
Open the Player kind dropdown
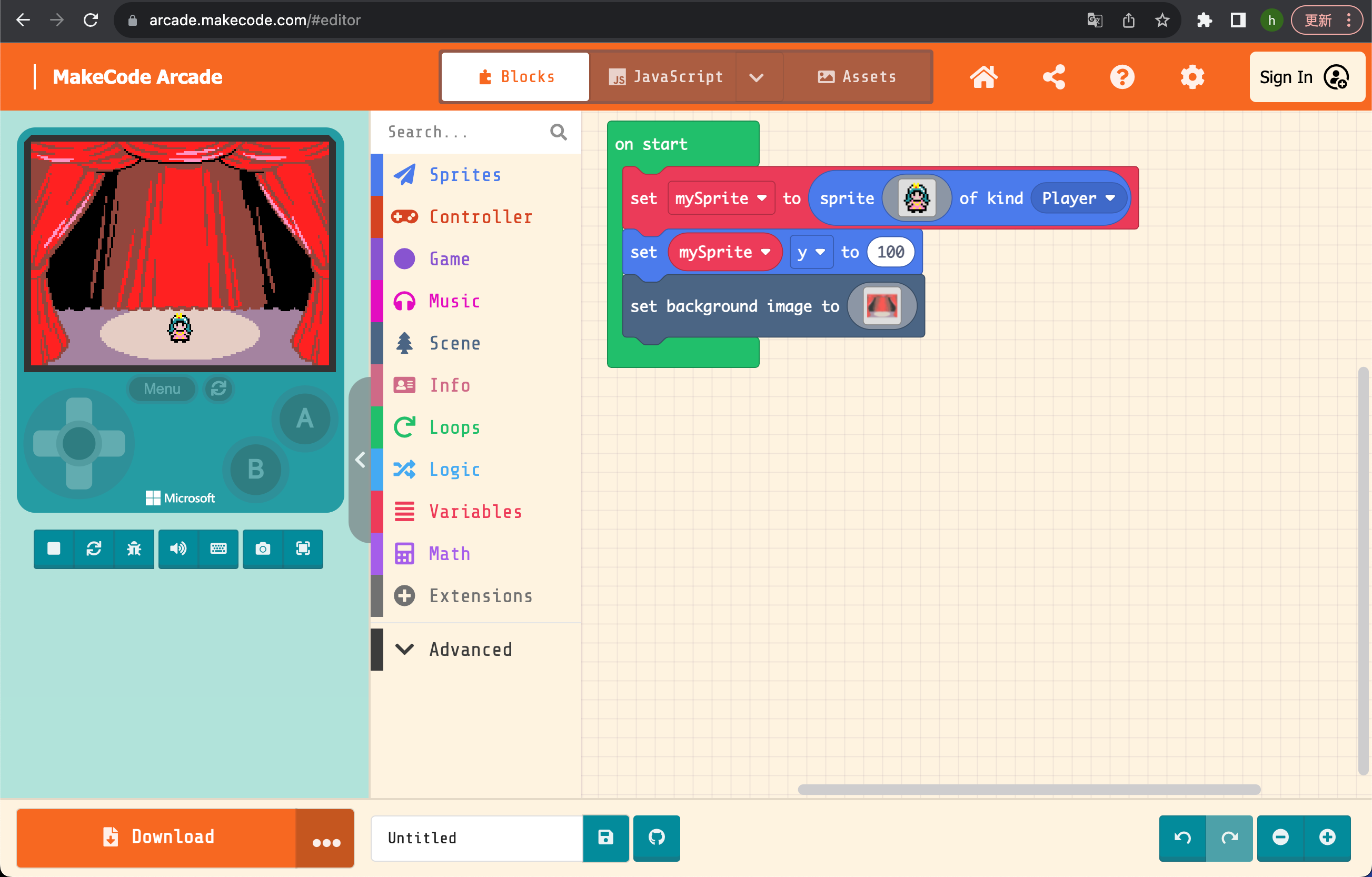pos(1078,198)
